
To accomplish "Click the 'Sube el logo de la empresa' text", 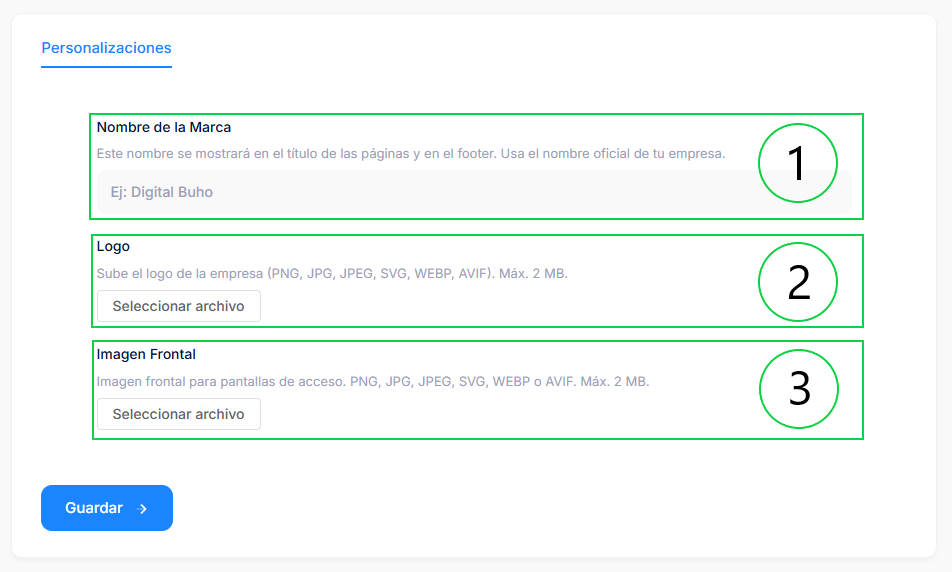I will coord(180,273).
